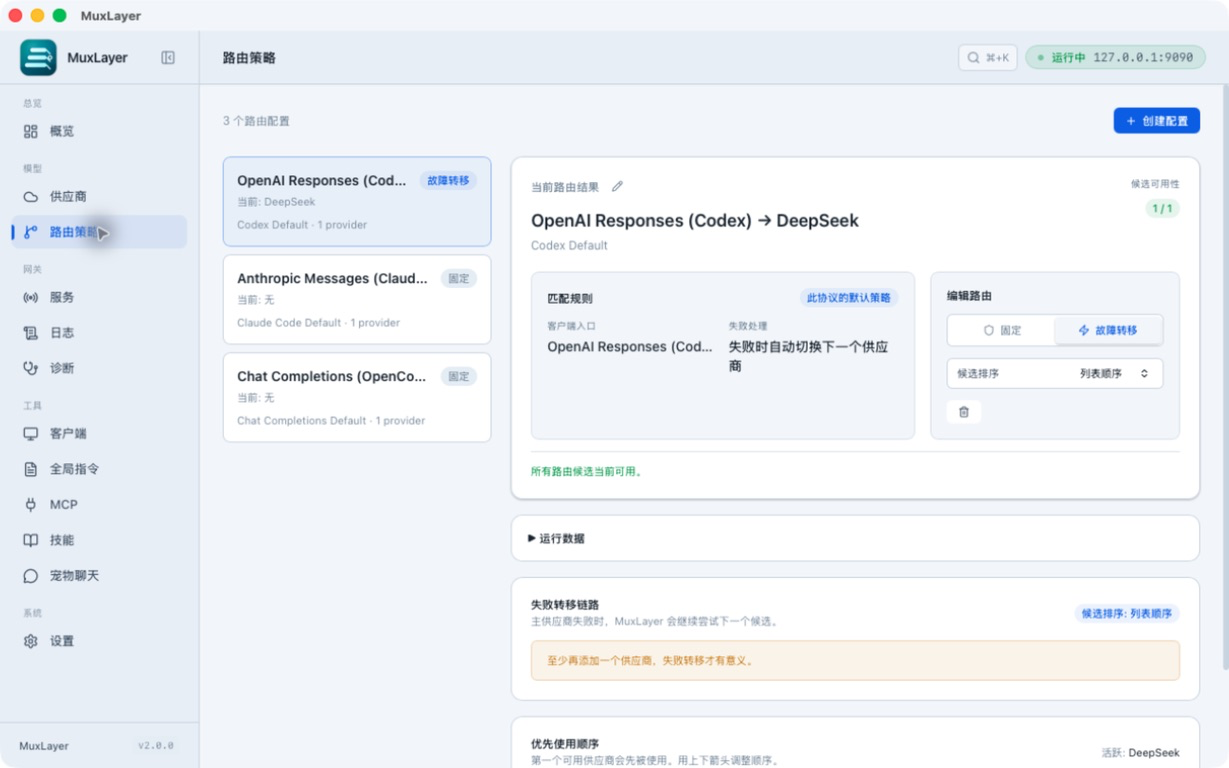Click the shield icon on 固定 option
The image size is (1229, 768).
tap(989, 330)
